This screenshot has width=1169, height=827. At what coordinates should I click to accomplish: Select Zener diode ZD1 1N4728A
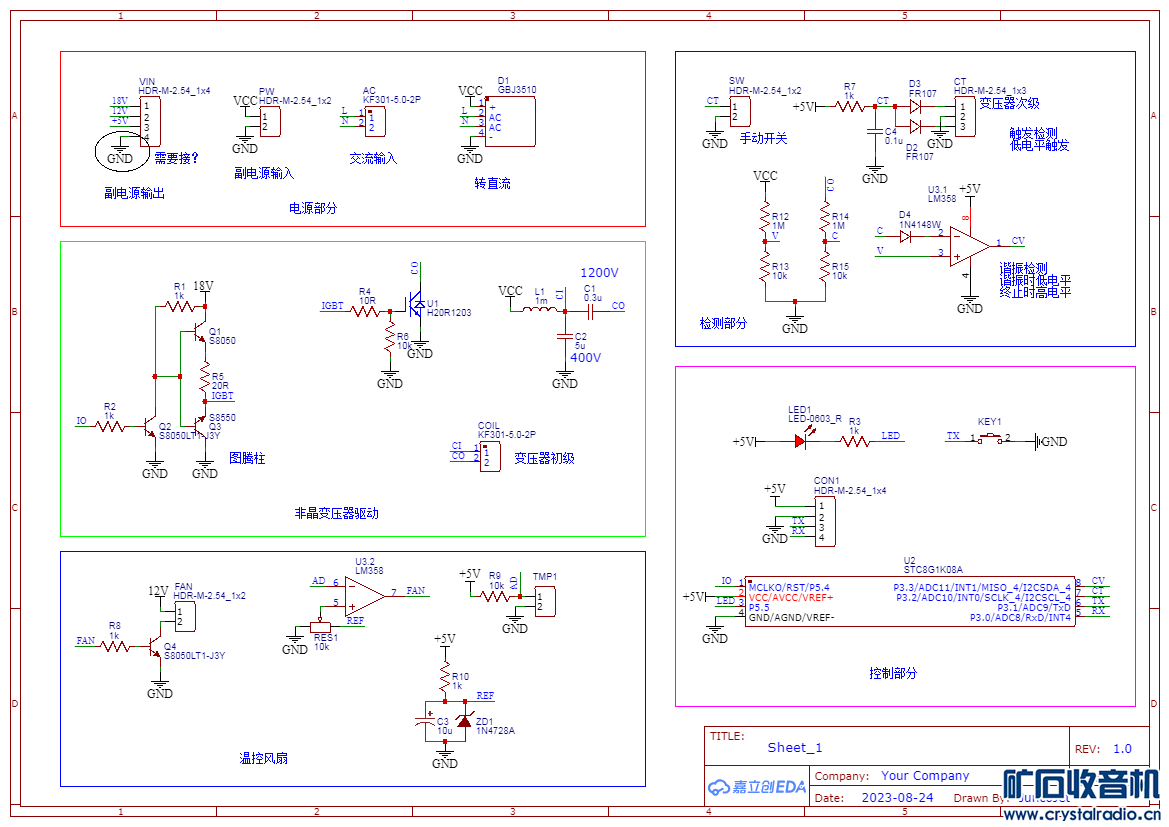[465, 721]
